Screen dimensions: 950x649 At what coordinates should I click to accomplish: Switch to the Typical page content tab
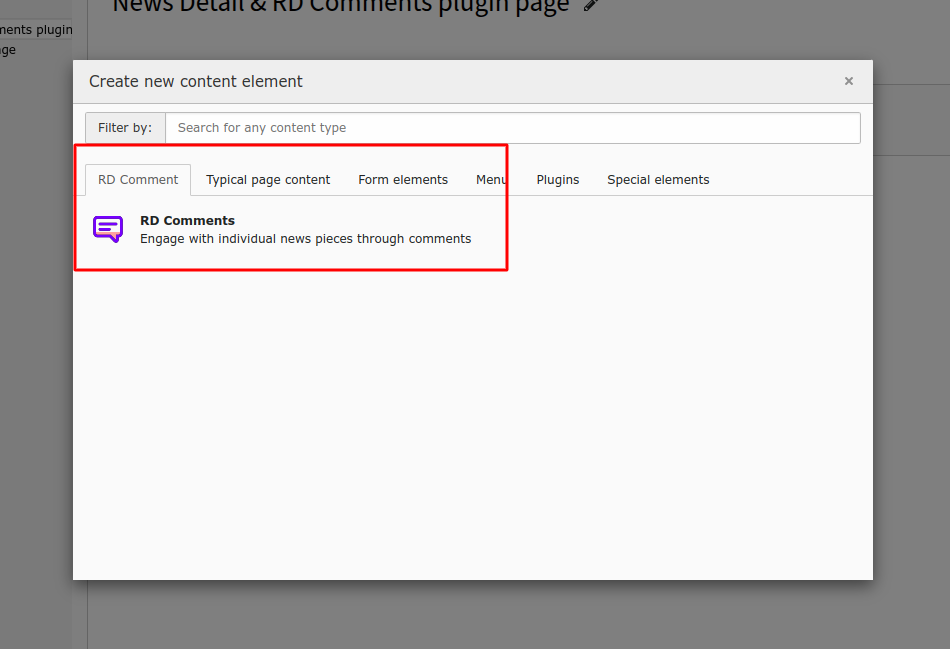pyautogui.click(x=267, y=179)
